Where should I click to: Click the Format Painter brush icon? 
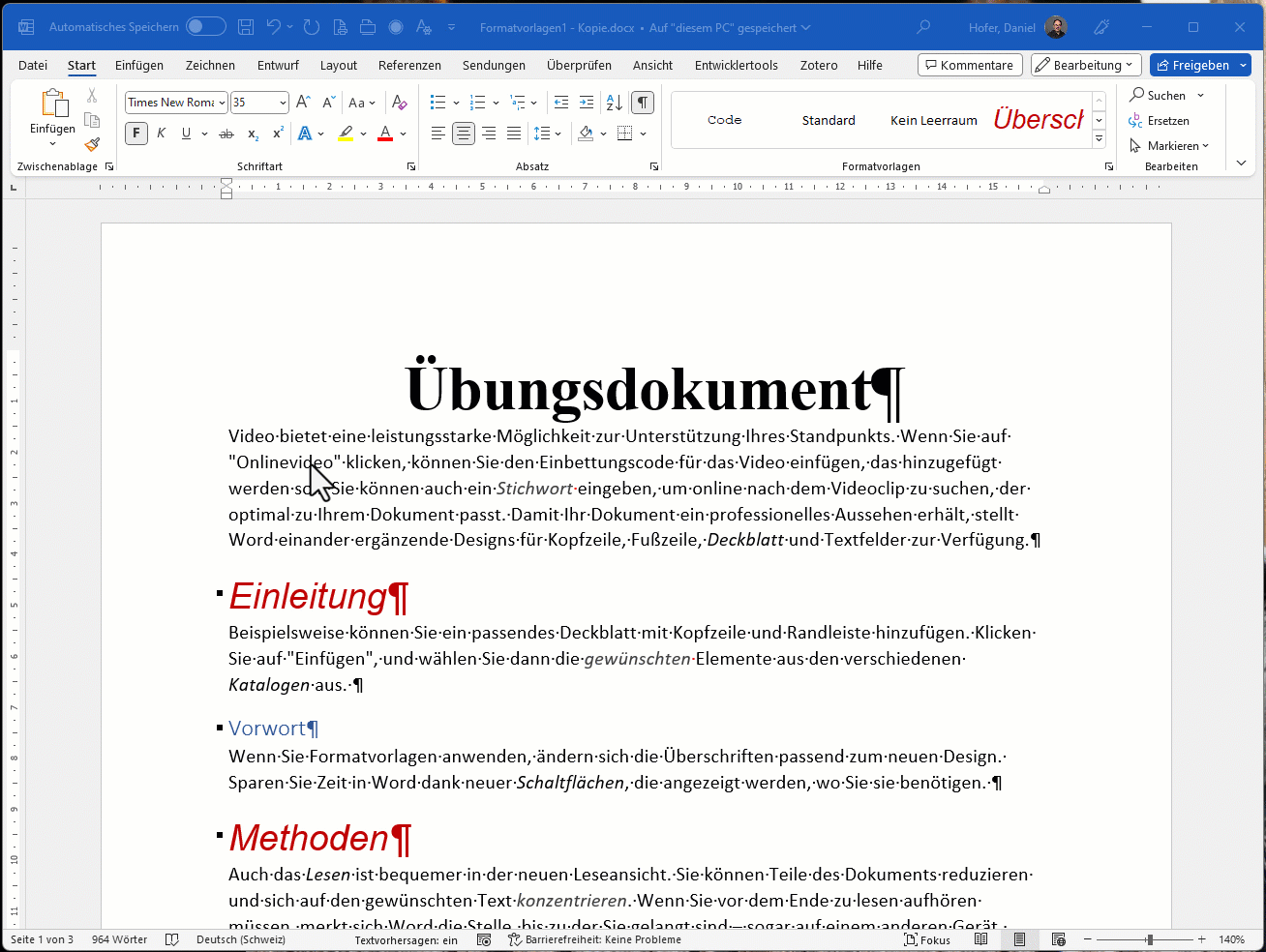point(92,145)
